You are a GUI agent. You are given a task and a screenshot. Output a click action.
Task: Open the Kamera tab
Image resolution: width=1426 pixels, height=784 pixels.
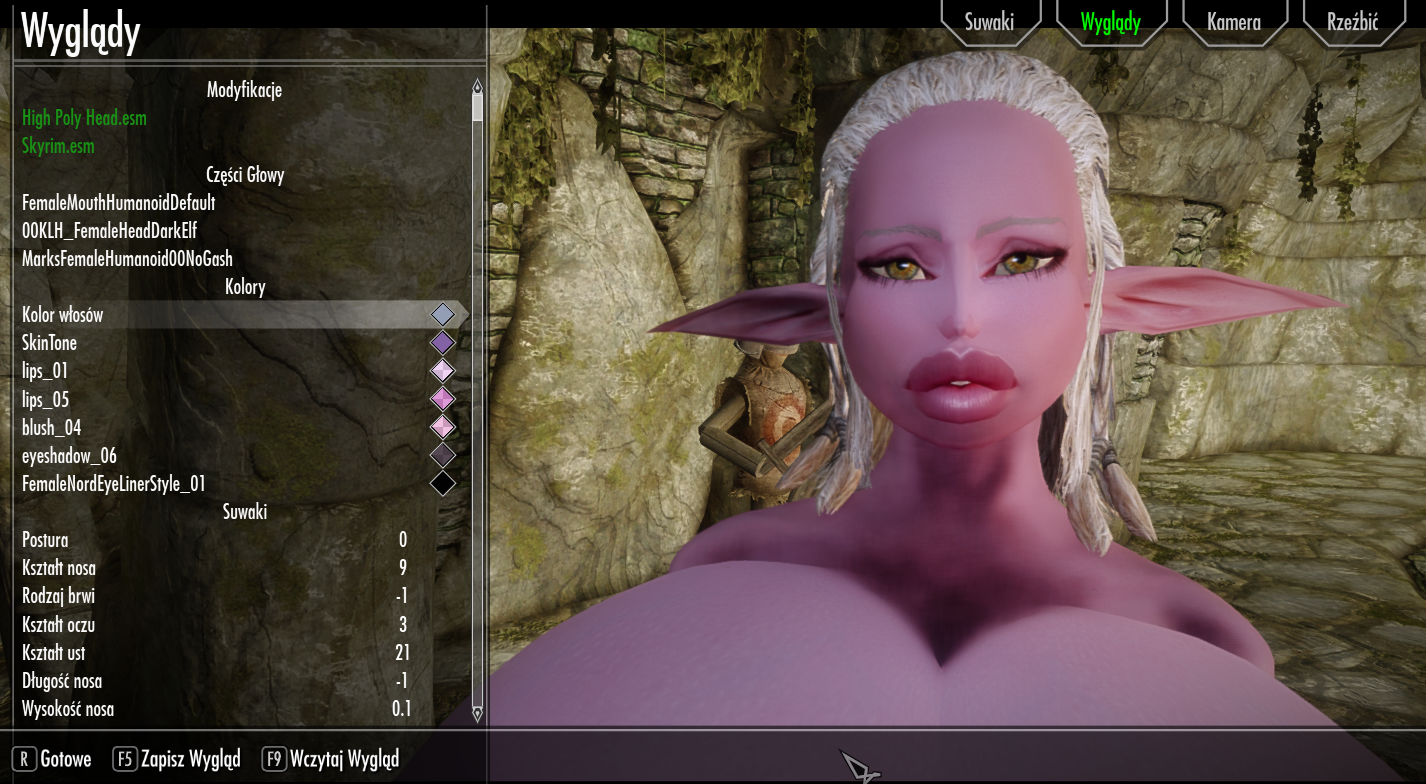(x=1233, y=22)
